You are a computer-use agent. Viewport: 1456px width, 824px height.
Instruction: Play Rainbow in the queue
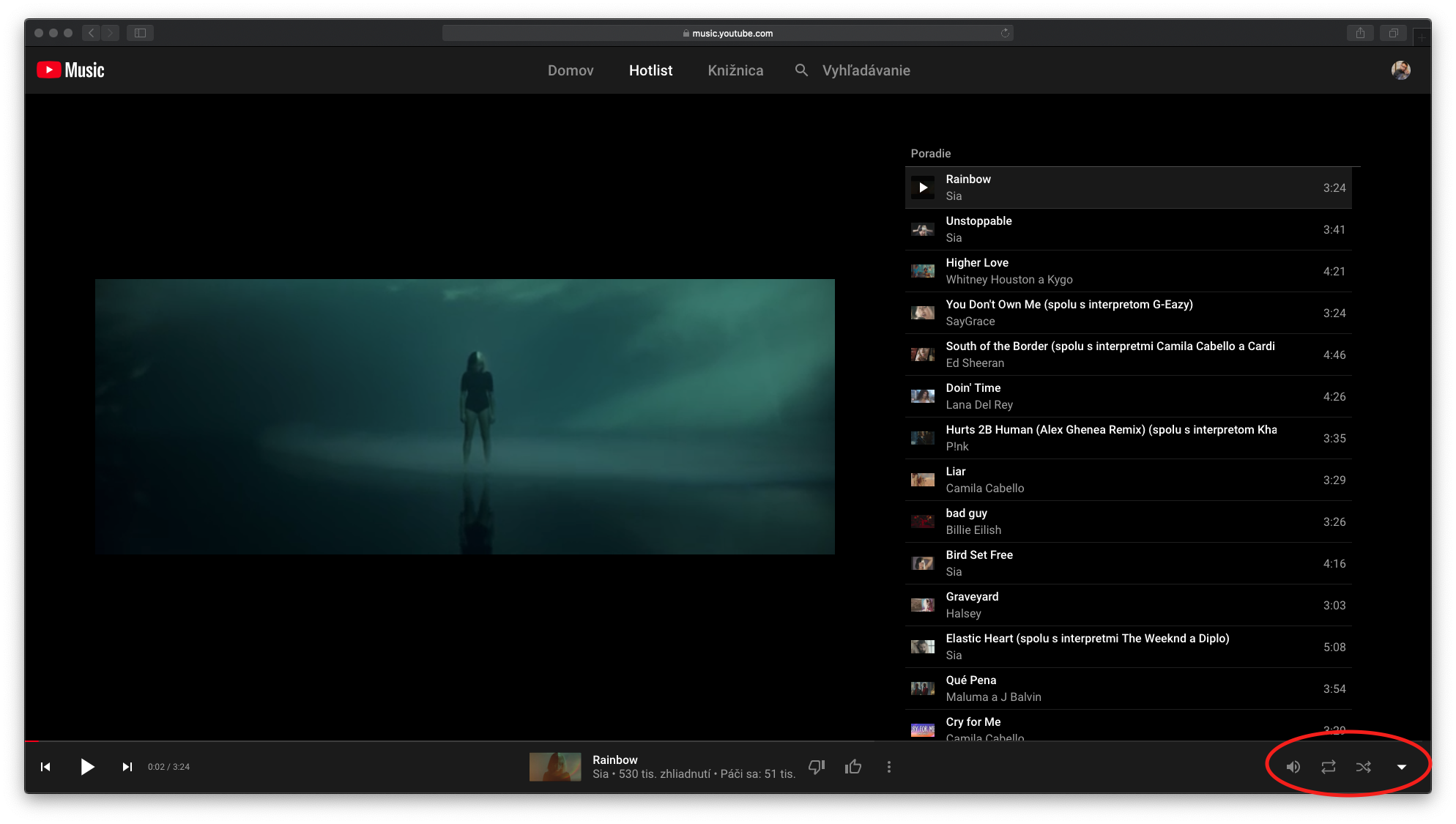click(923, 188)
